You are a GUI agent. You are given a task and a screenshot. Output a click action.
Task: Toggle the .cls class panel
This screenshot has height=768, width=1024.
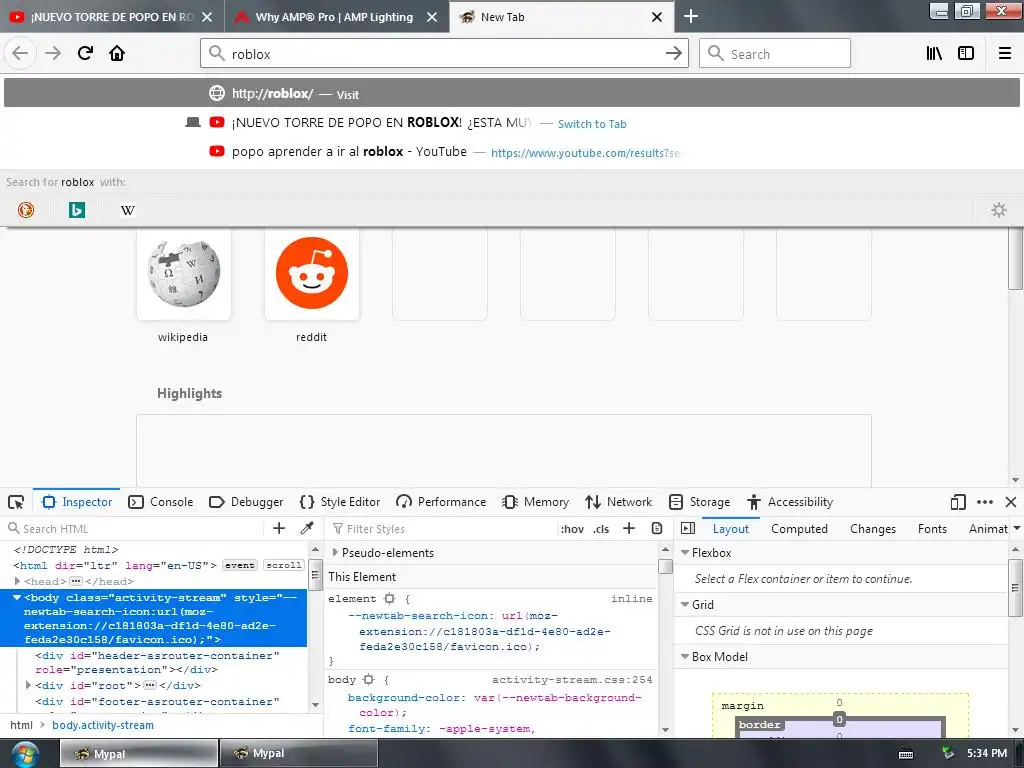pos(601,529)
